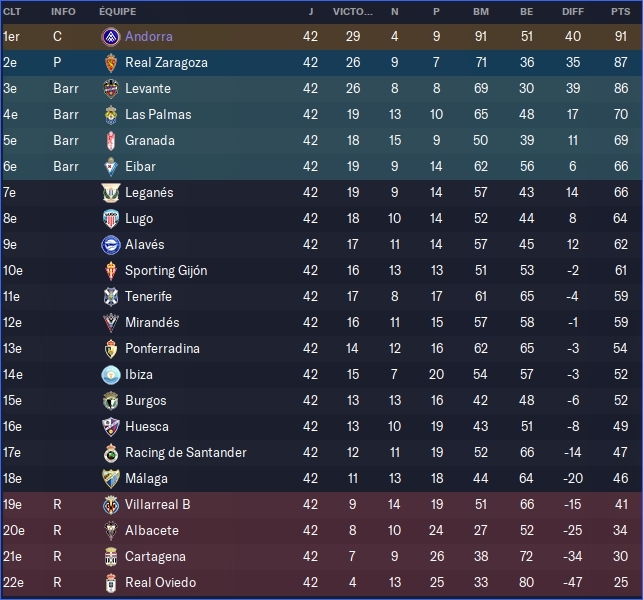Sort by ÉQUIPE column header

point(118,12)
